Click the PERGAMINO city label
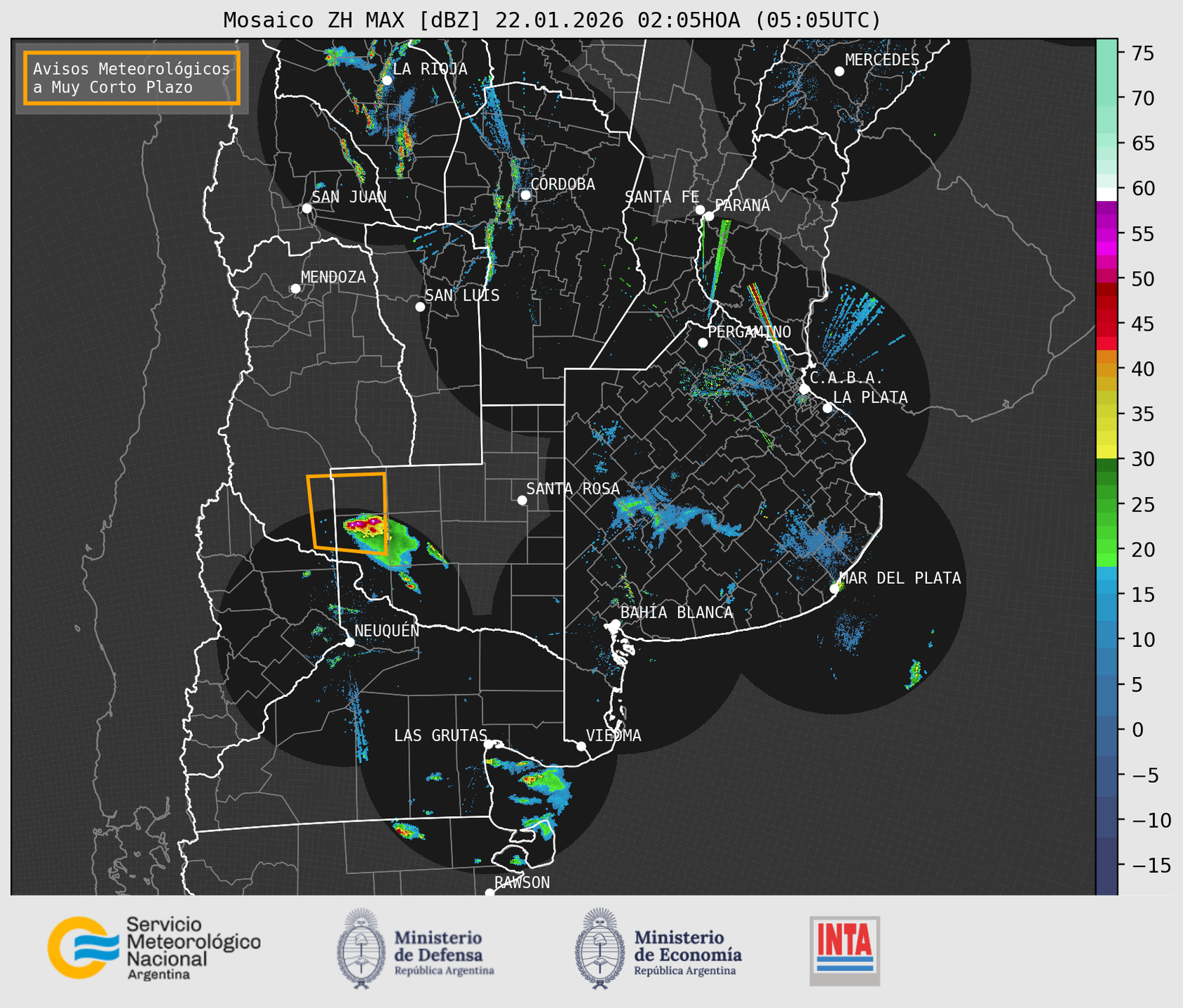This screenshot has height=1008, width=1183. click(x=749, y=332)
